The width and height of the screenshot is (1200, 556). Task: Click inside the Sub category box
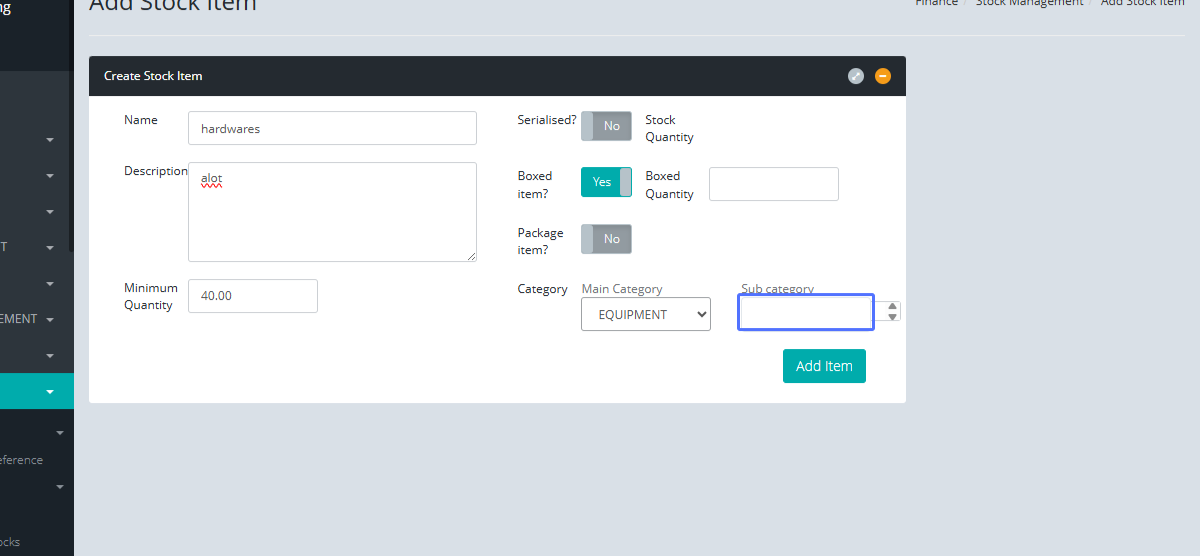point(806,313)
